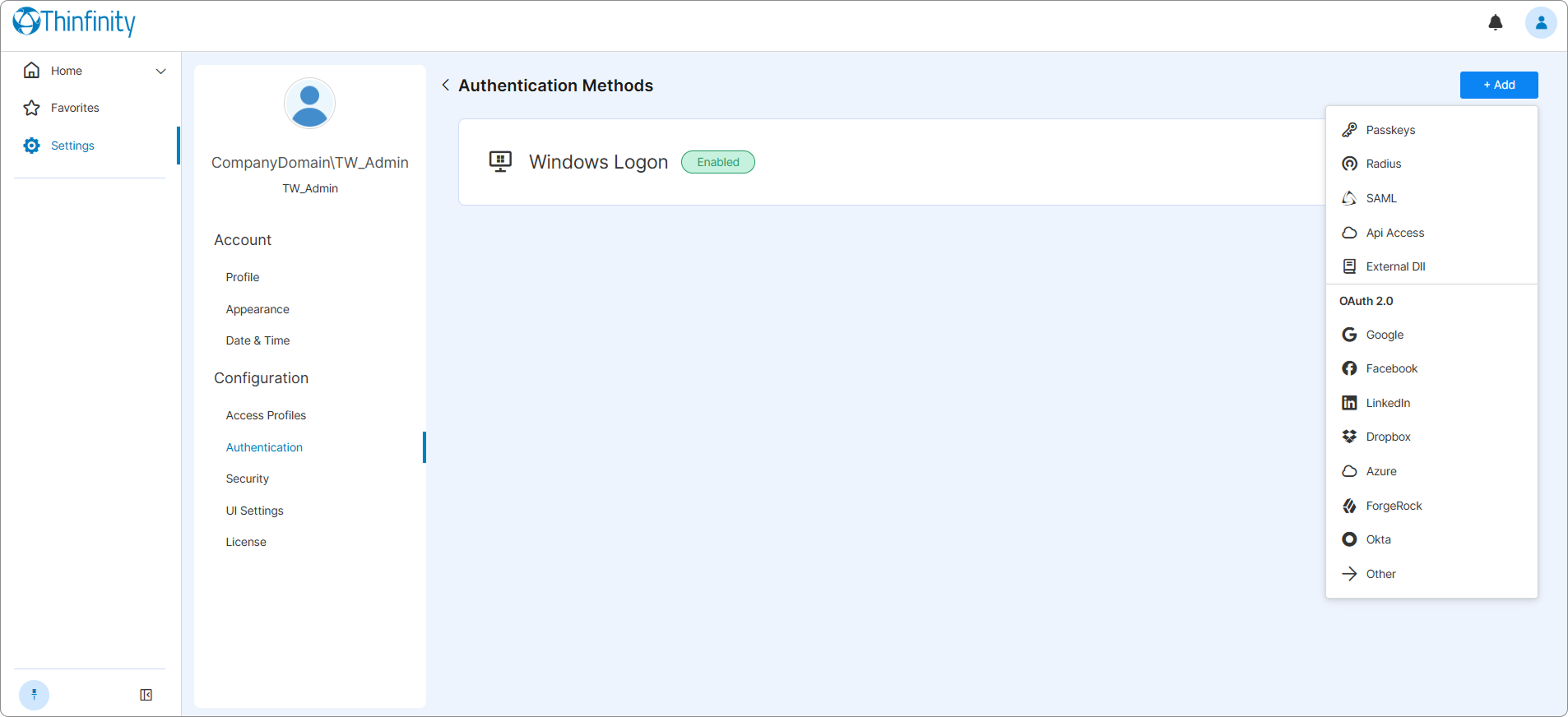Open Appearance settings
Image resolution: width=1568 pixels, height=717 pixels.
click(257, 309)
